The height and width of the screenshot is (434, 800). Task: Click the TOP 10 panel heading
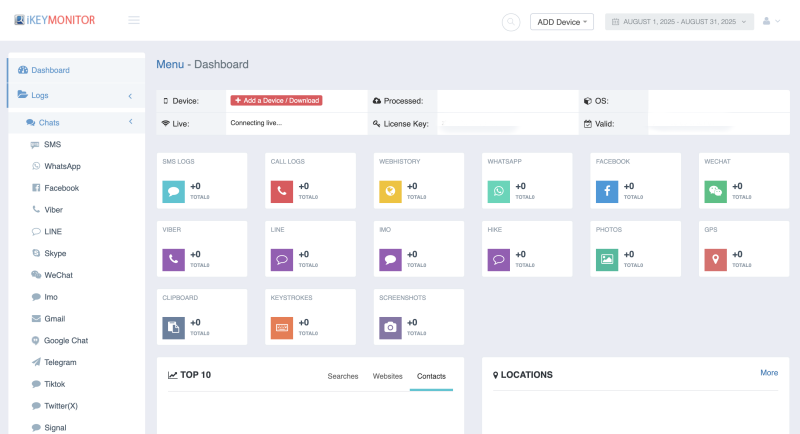click(195, 375)
